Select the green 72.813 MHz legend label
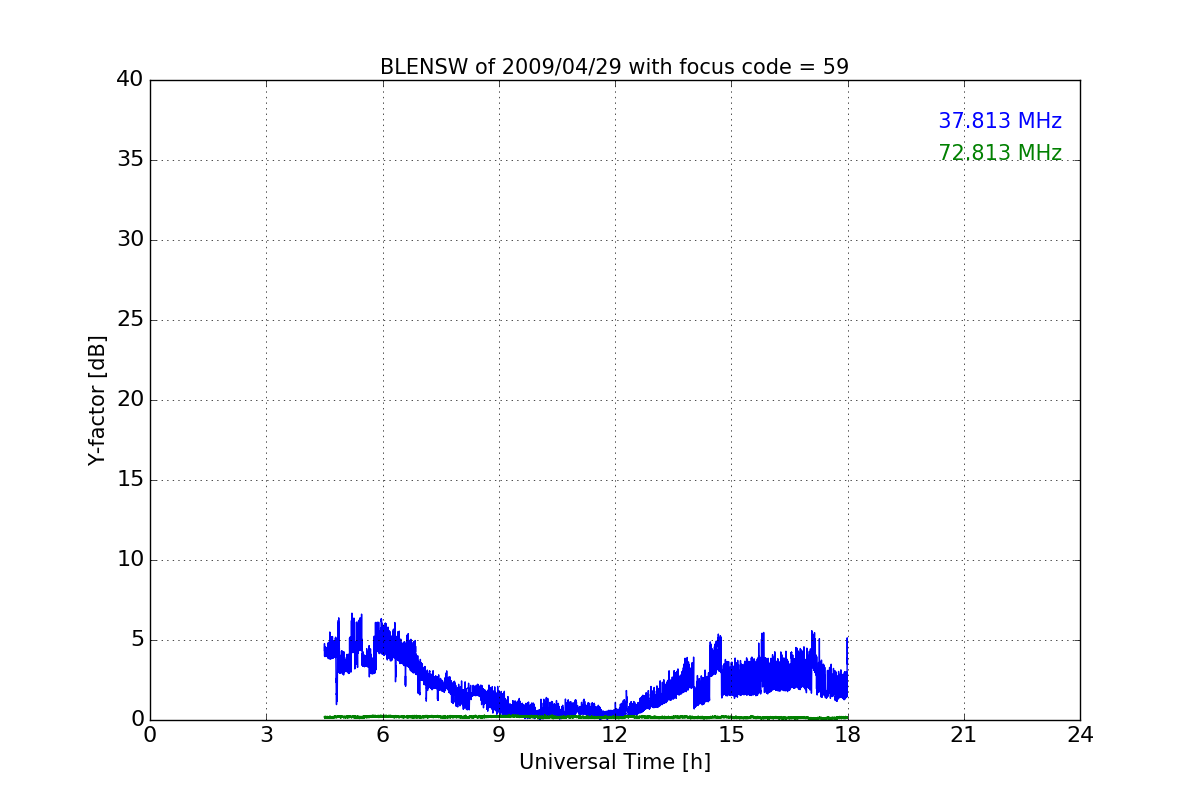The height and width of the screenshot is (800, 1200). tap(1000, 153)
